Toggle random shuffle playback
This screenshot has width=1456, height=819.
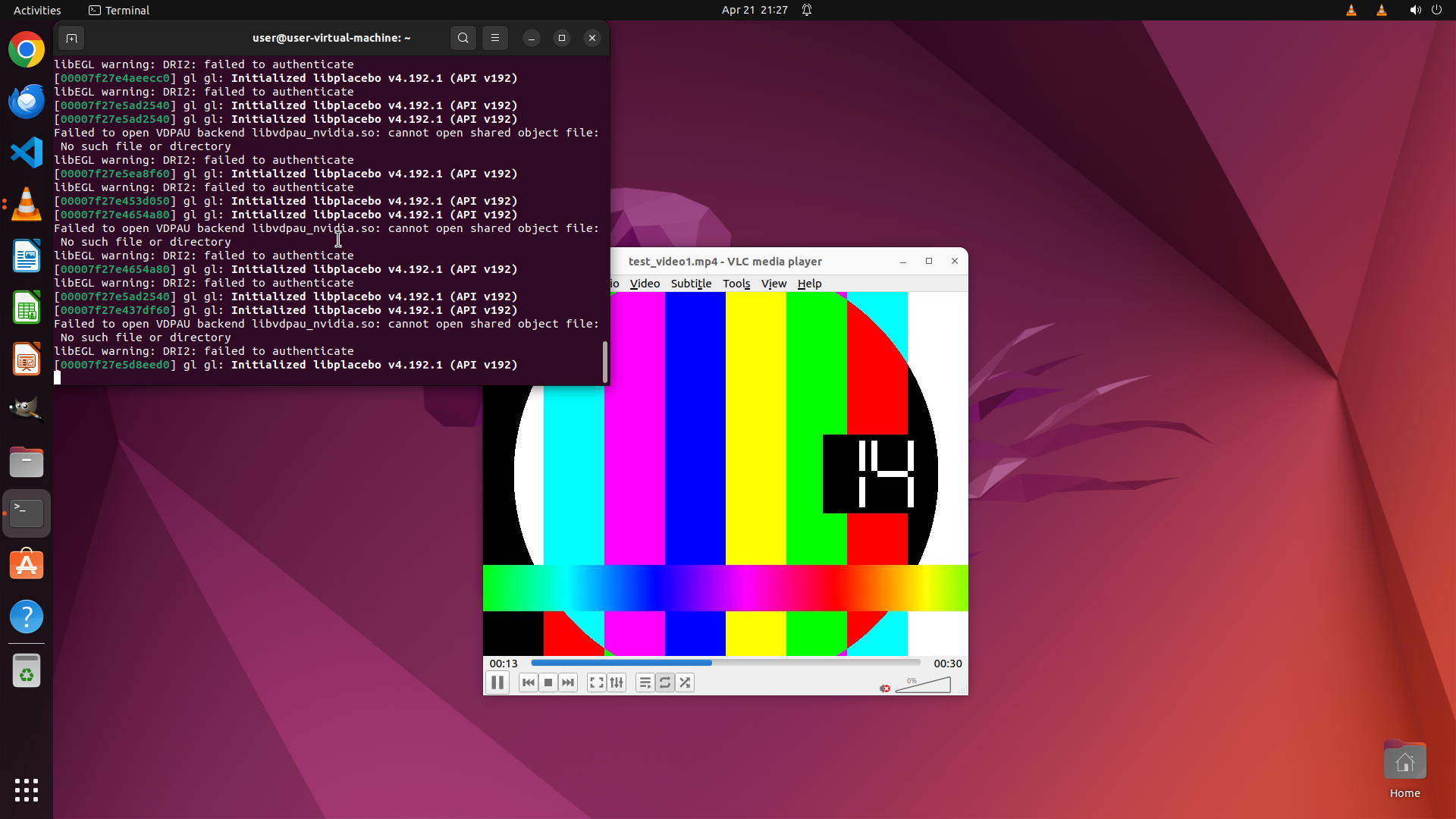(x=685, y=682)
